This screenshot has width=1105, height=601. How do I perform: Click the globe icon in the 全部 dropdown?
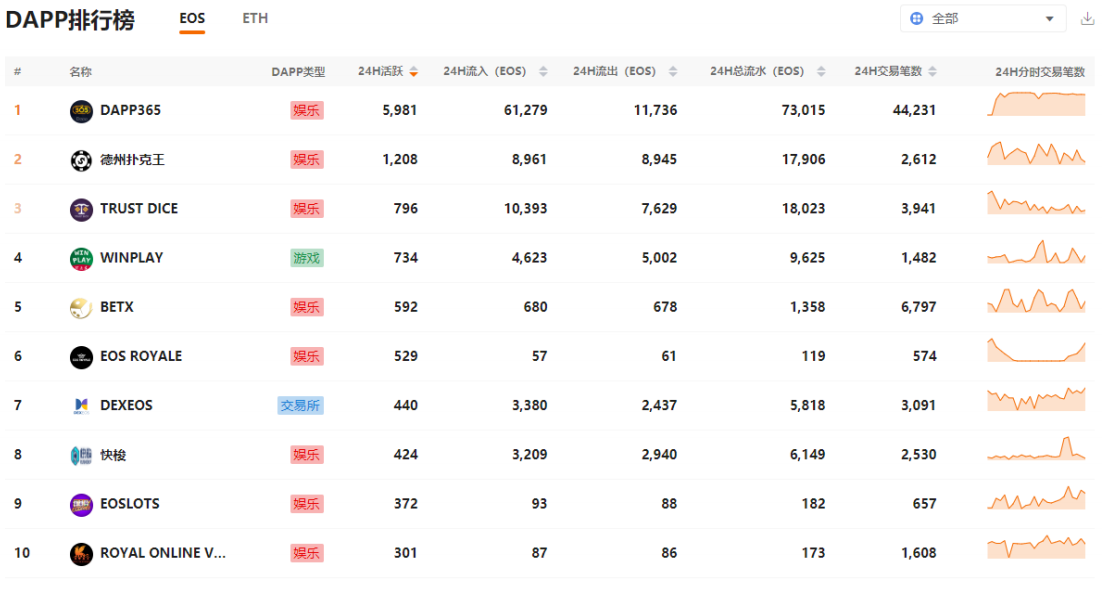[x=916, y=19]
